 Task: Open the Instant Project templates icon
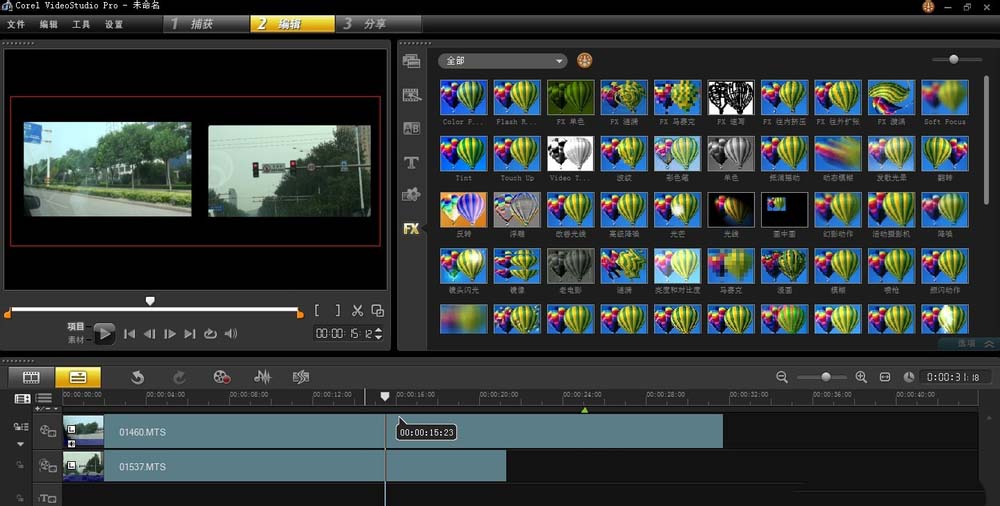tap(411, 96)
